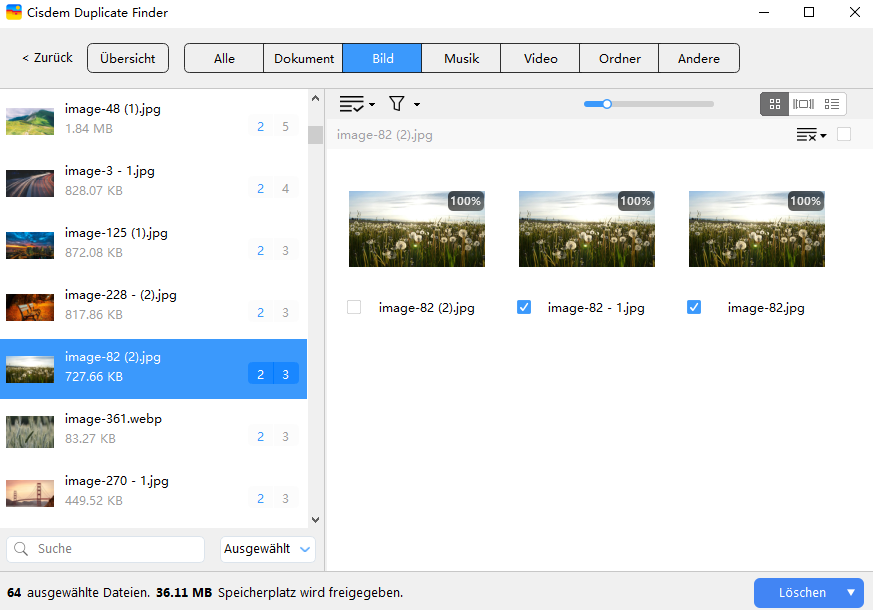The width and height of the screenshot is (873, 610).
Task: Check the image-82 (2).jpg thumbnail checkbox
Action: point(354,307)
